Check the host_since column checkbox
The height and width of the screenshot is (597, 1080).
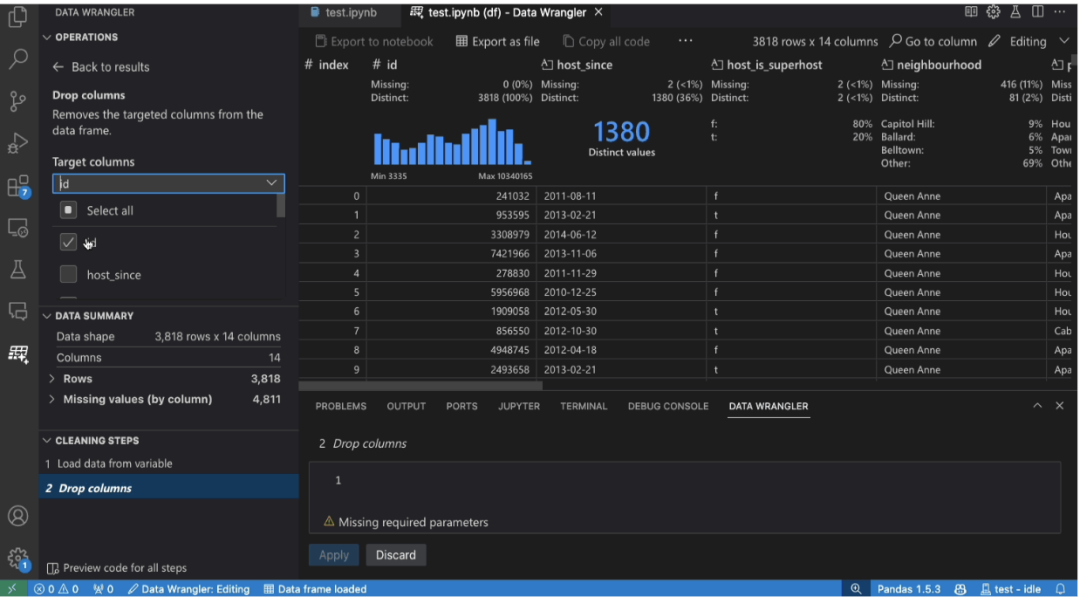click(68, 274)
